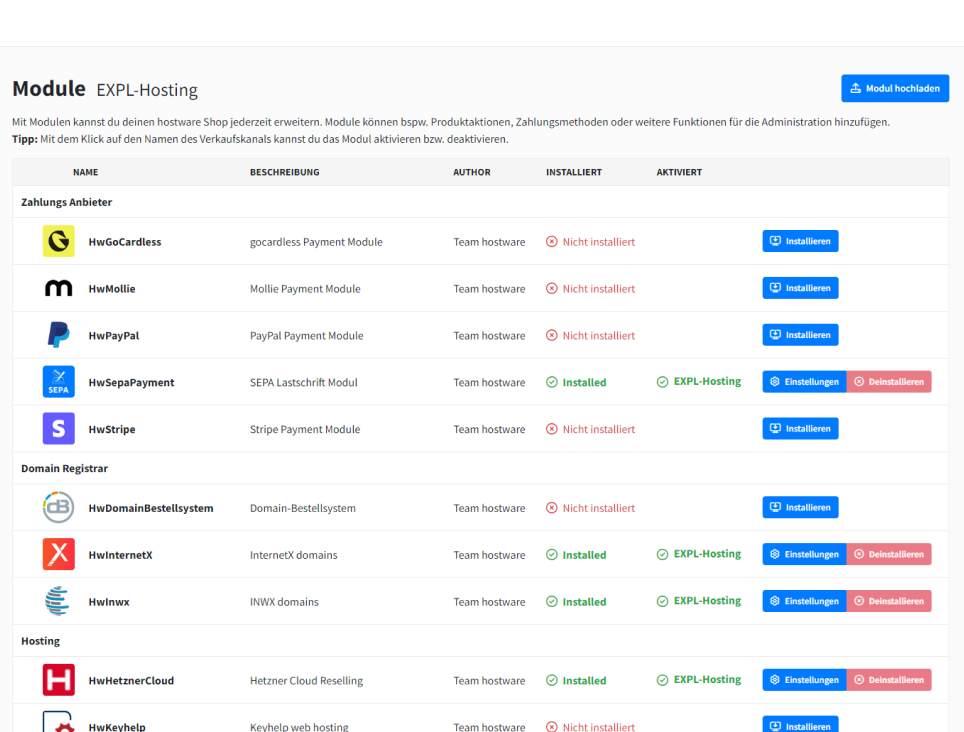The image size is (964, 732).
Task: Click the installed checkmark icon for HwSepaPayment
Action: [551, 382]
